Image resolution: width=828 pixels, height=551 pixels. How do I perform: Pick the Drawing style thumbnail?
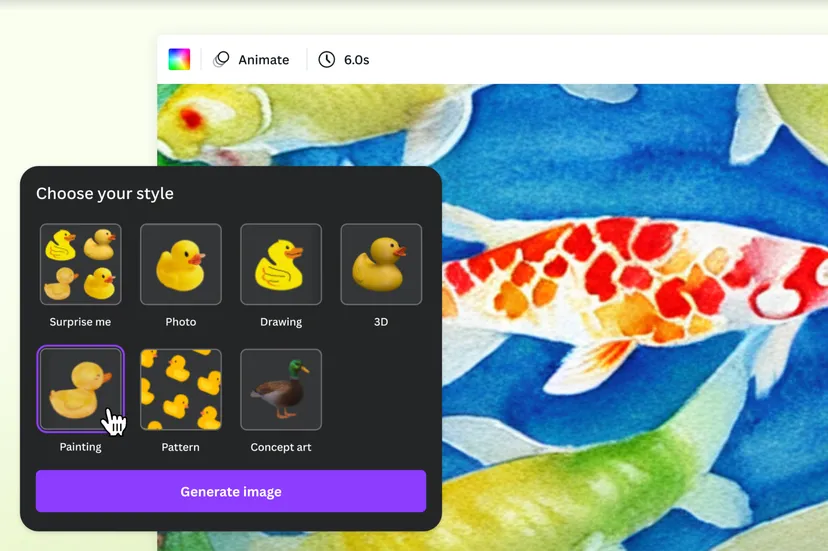(281, 264)
